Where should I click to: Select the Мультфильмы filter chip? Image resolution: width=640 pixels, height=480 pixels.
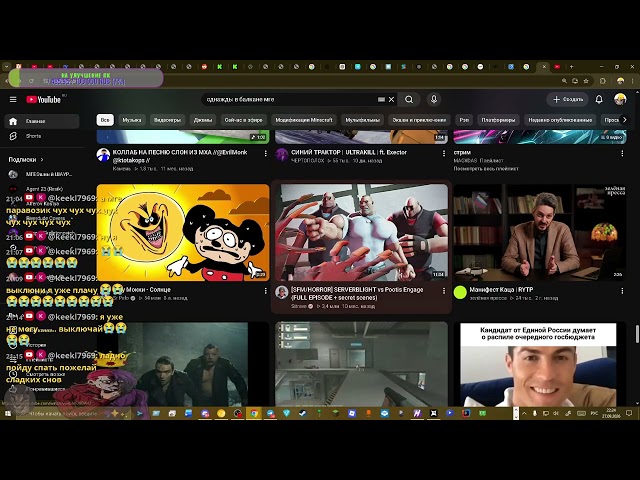click(362, 120)
